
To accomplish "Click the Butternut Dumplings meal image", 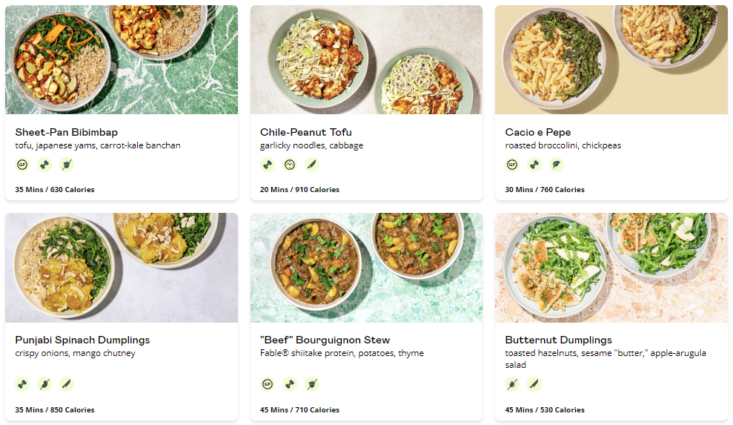I will [x=611, y=267].
